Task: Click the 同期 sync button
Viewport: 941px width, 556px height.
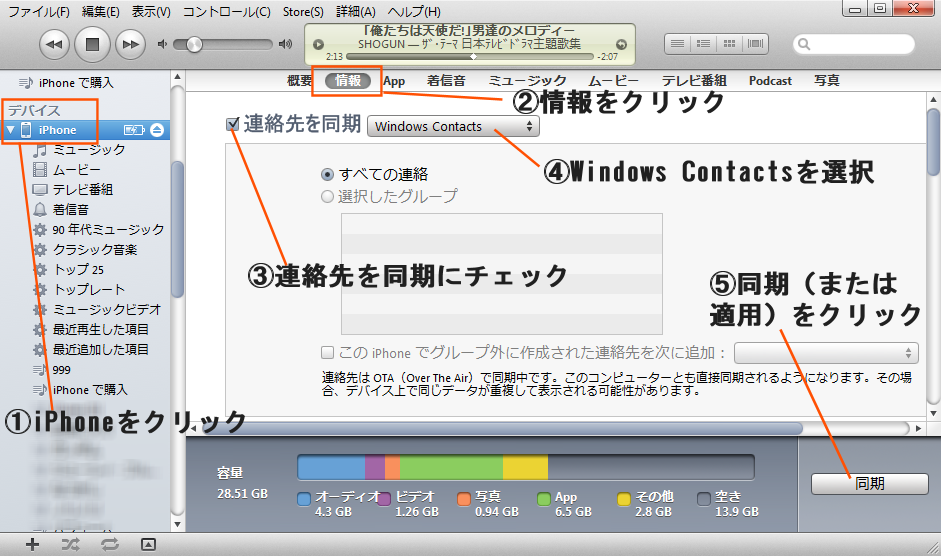Action: point(869,484)
